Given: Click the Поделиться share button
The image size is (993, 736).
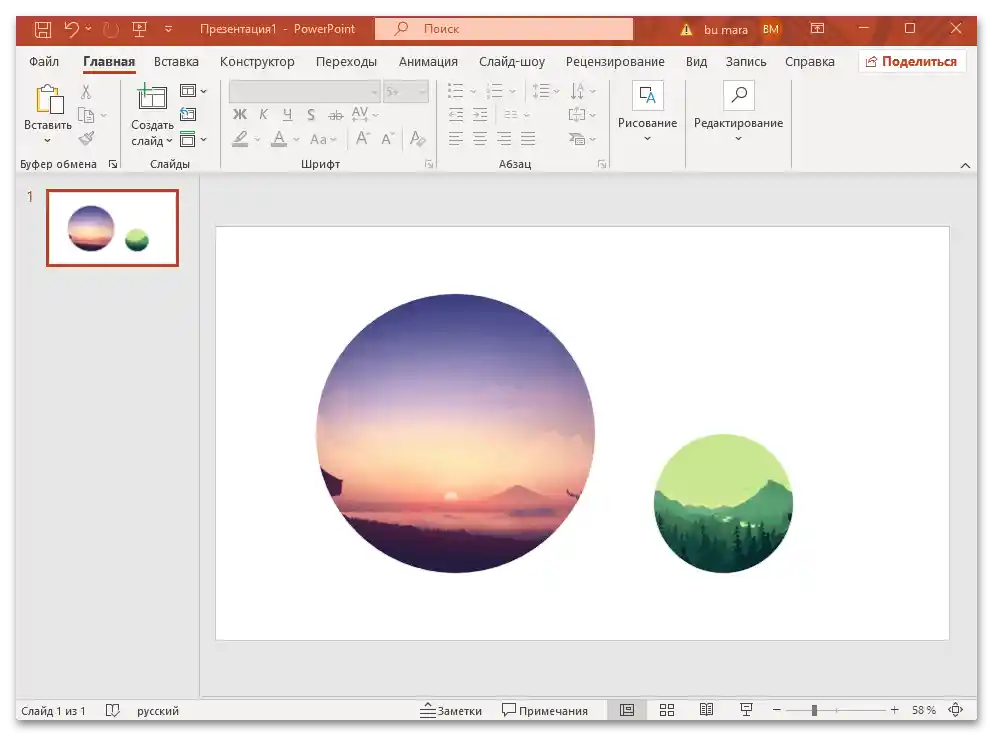Looking at the screenshot, I should pyautogui.click(x=911, y=61).
